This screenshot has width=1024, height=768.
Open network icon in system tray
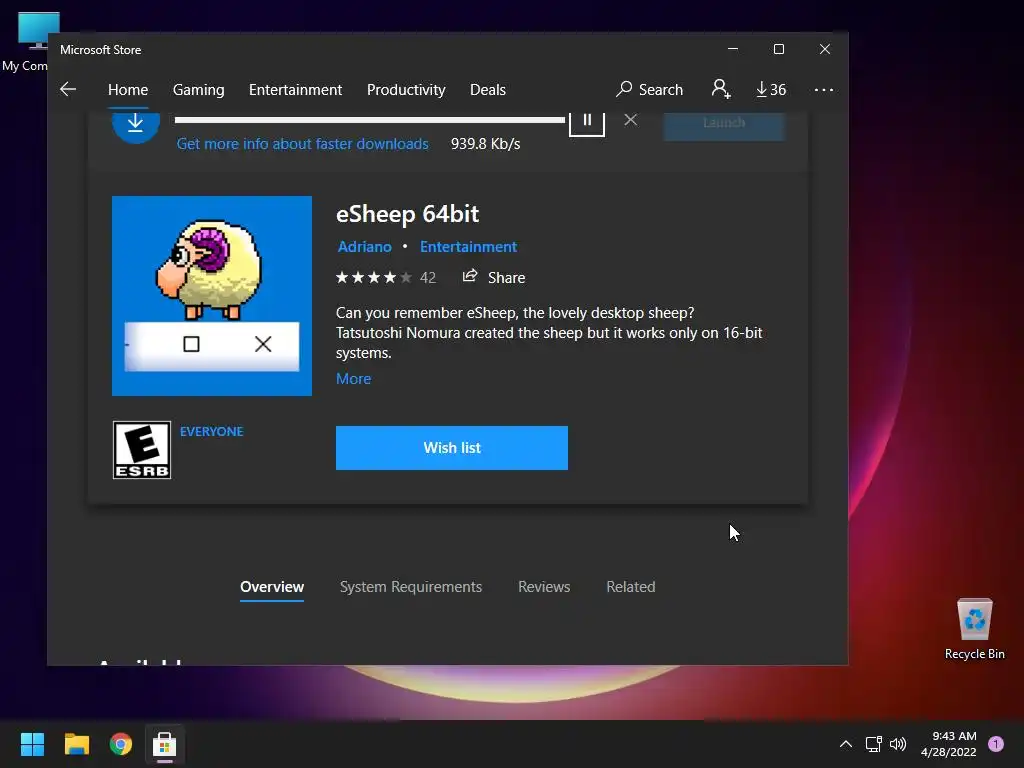[873, 744]
